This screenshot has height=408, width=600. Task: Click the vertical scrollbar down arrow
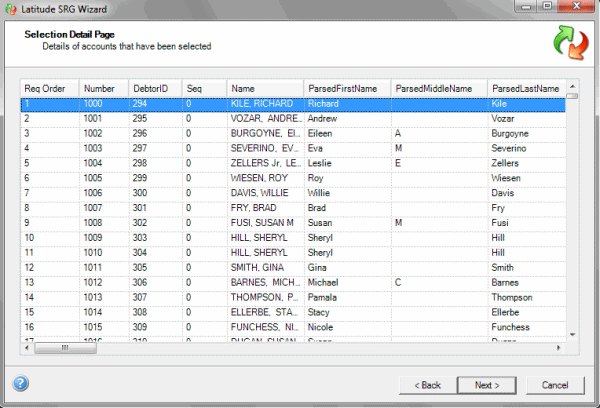(x=572, y=335)
